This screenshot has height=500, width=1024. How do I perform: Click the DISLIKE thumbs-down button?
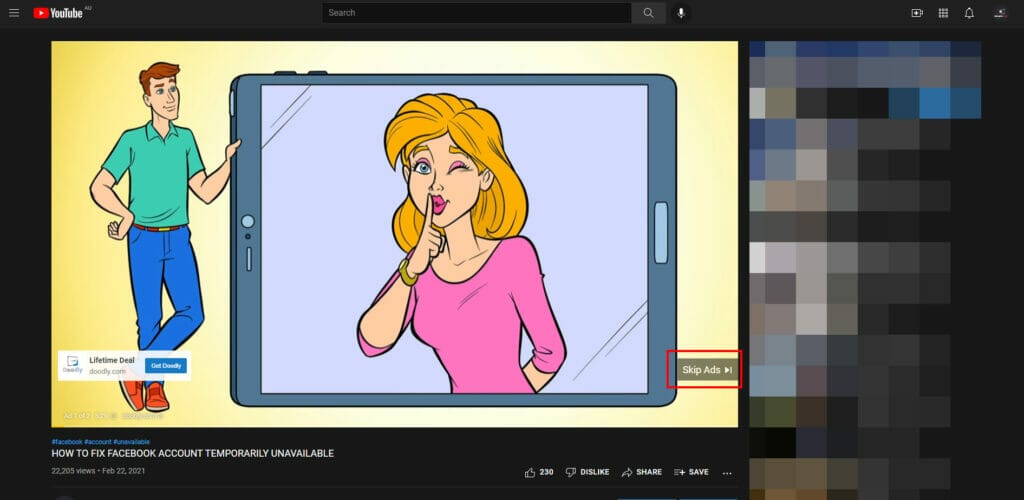(587, 472)
